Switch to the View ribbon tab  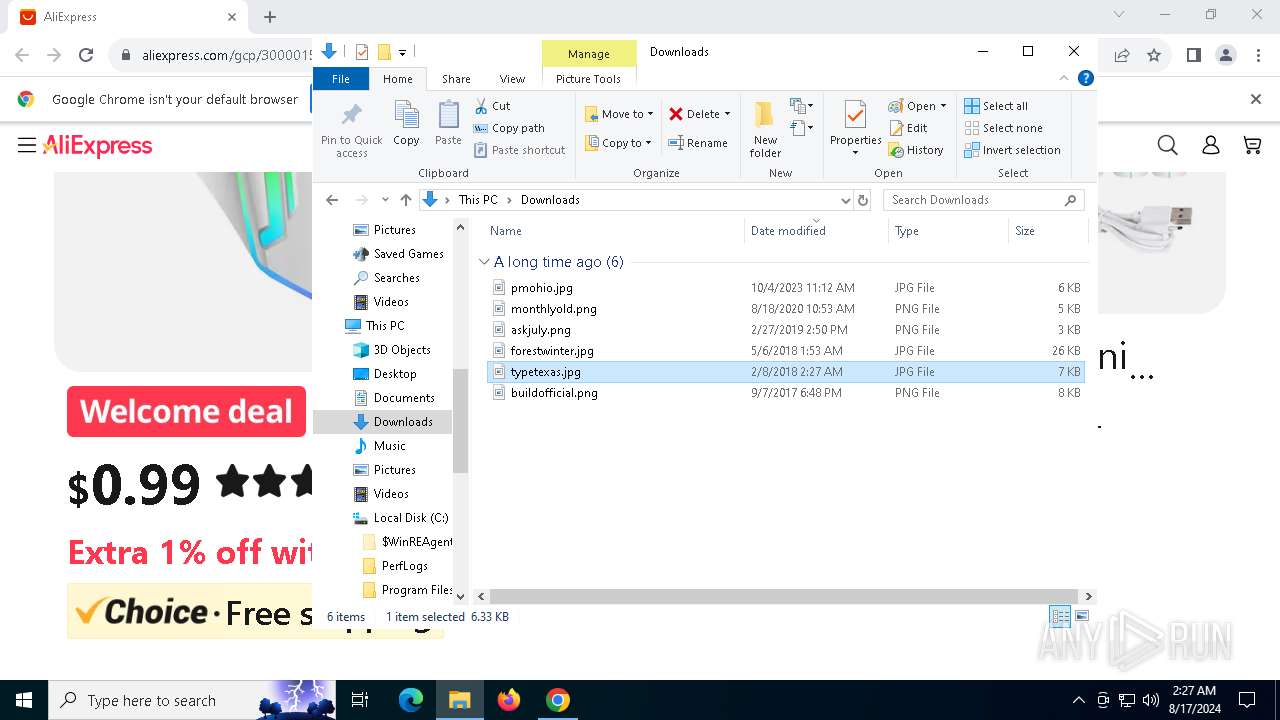click(x=512, y=79)
